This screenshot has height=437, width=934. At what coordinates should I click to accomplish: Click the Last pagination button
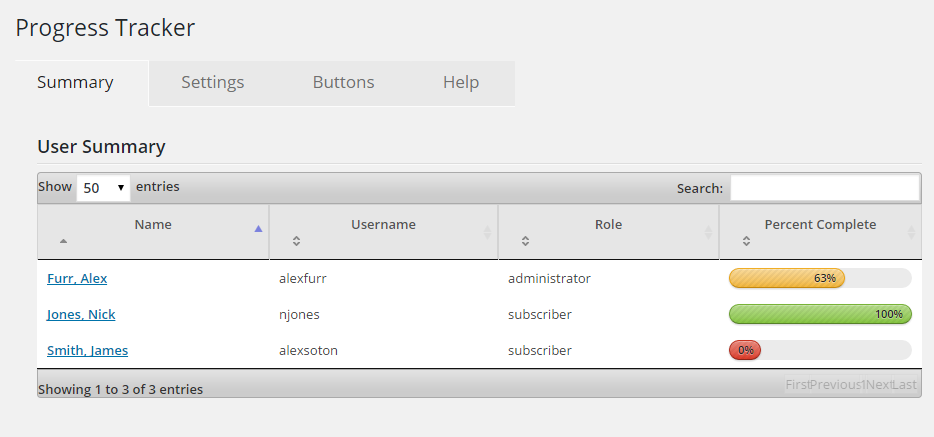coord(904,385)
